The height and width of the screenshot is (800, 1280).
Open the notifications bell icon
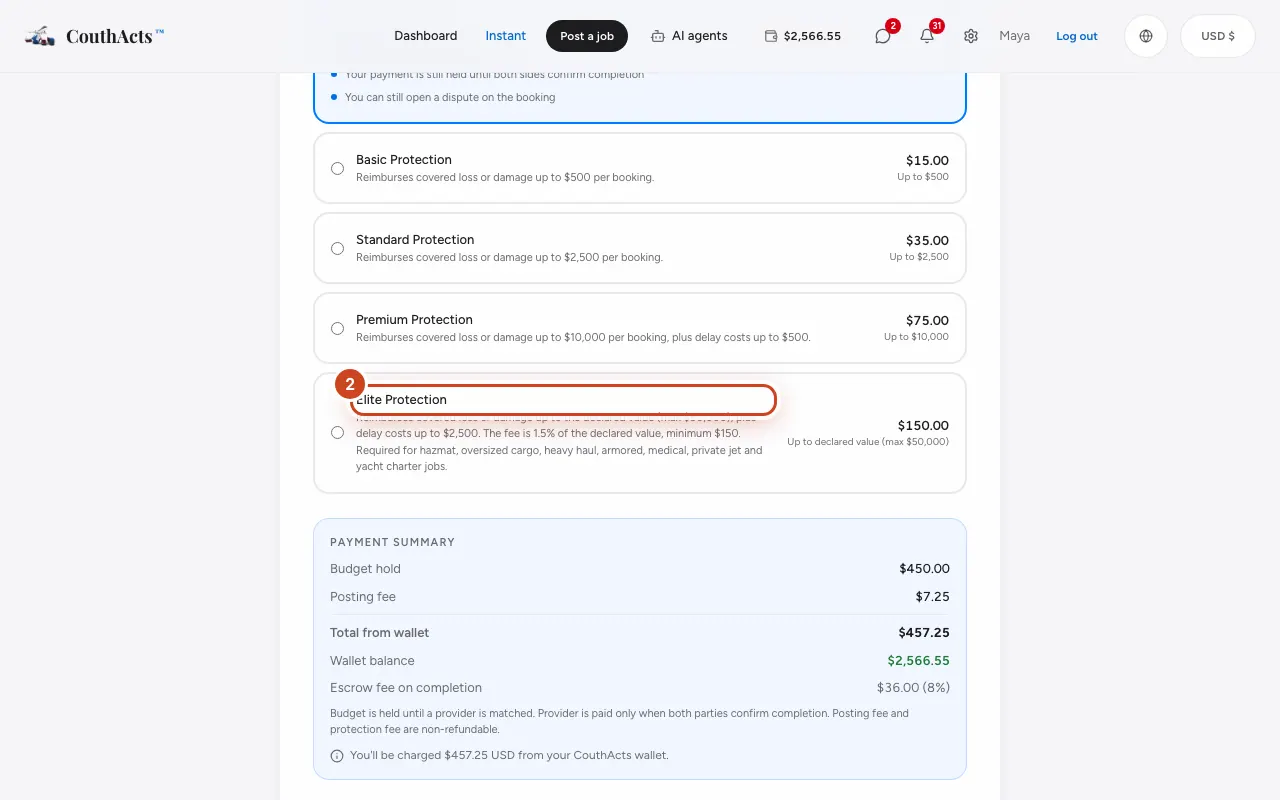[927, 36]
